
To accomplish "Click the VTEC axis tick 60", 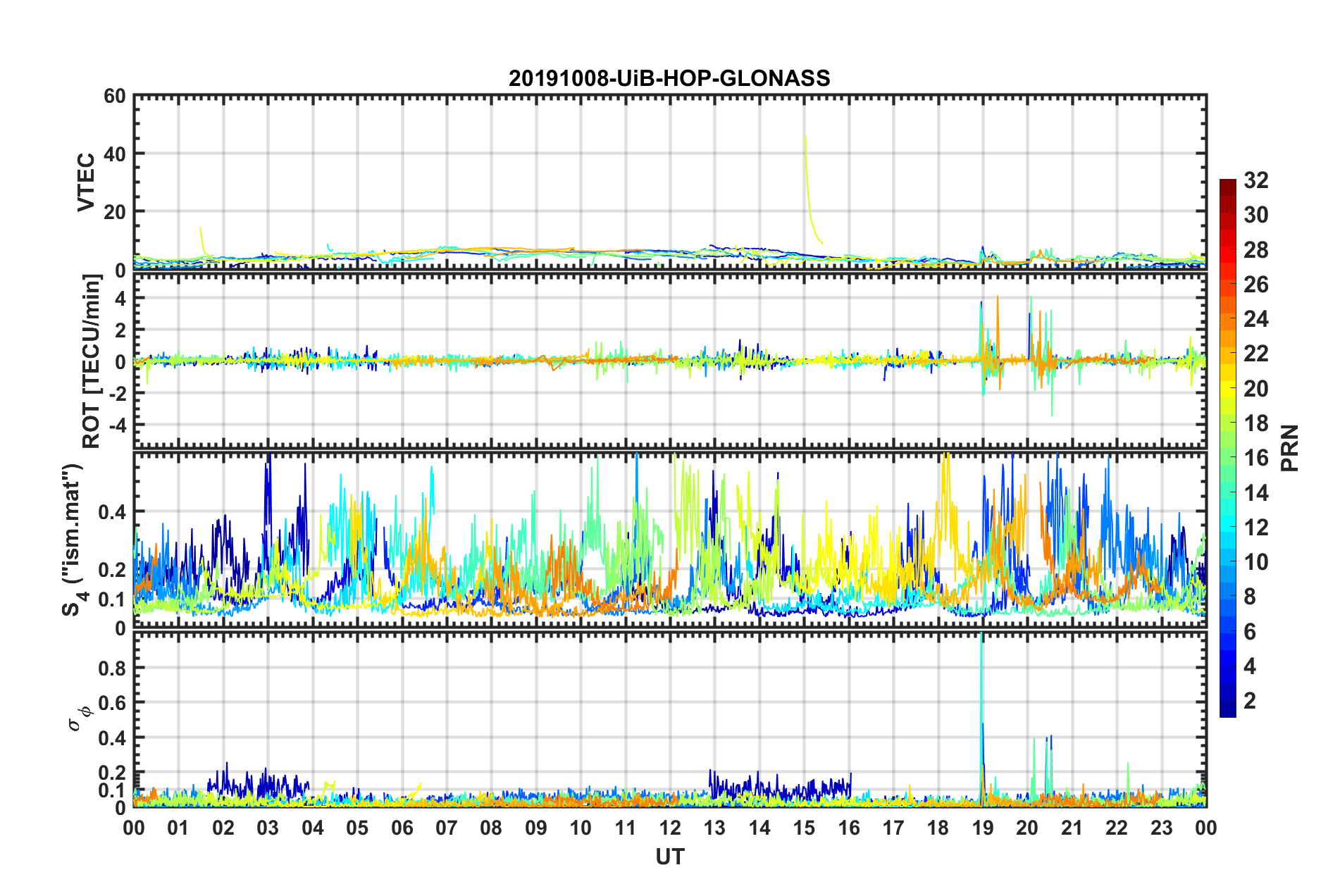I will (x=115, y=96).
